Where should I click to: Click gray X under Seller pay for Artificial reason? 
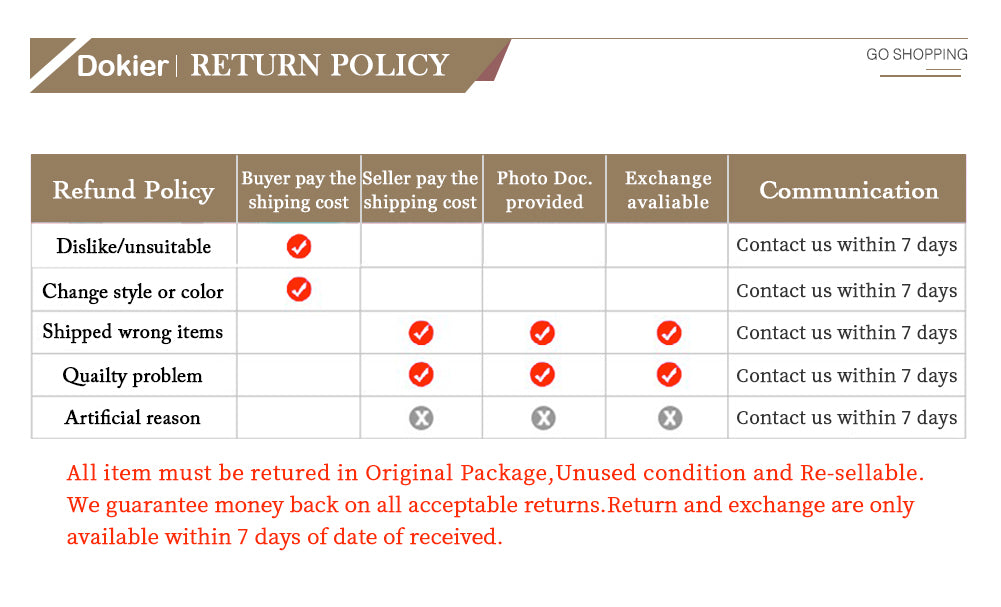(x=421, y=418)
